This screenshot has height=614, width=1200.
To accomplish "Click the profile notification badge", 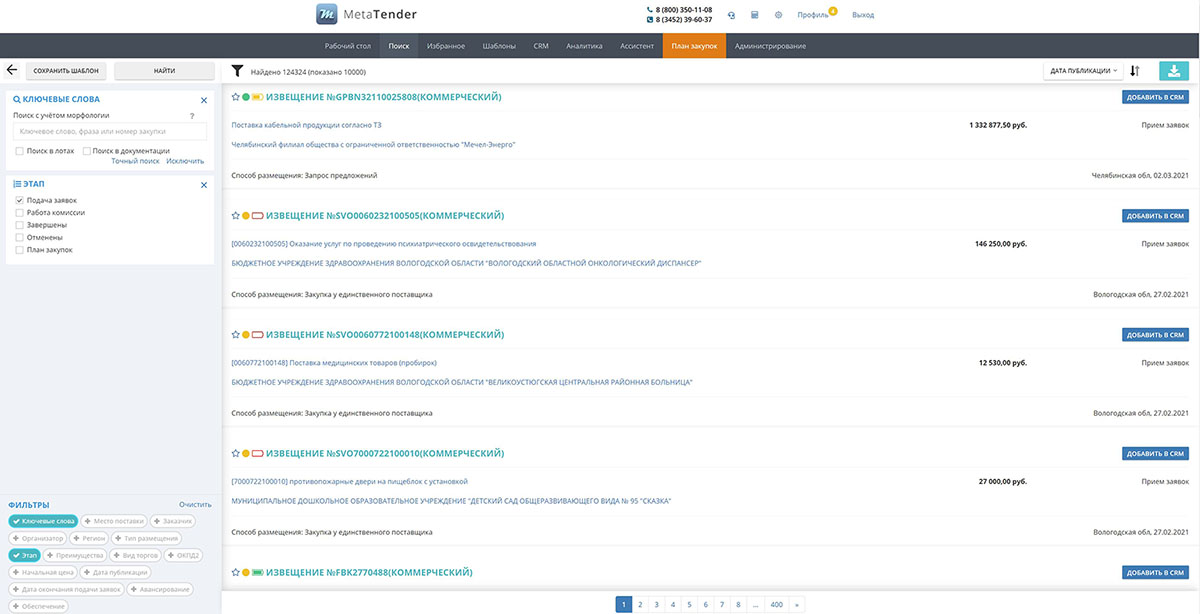I will click(832, 11).
